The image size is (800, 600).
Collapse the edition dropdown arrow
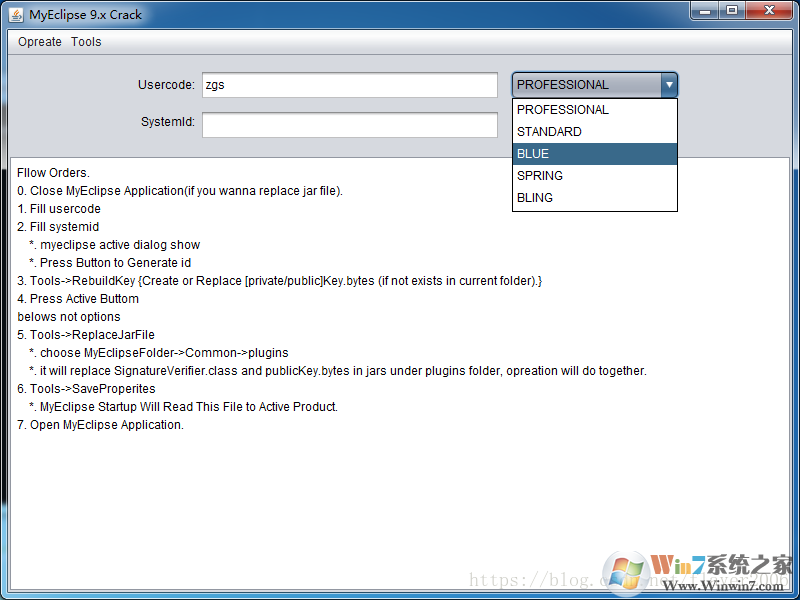coord(669,85)
